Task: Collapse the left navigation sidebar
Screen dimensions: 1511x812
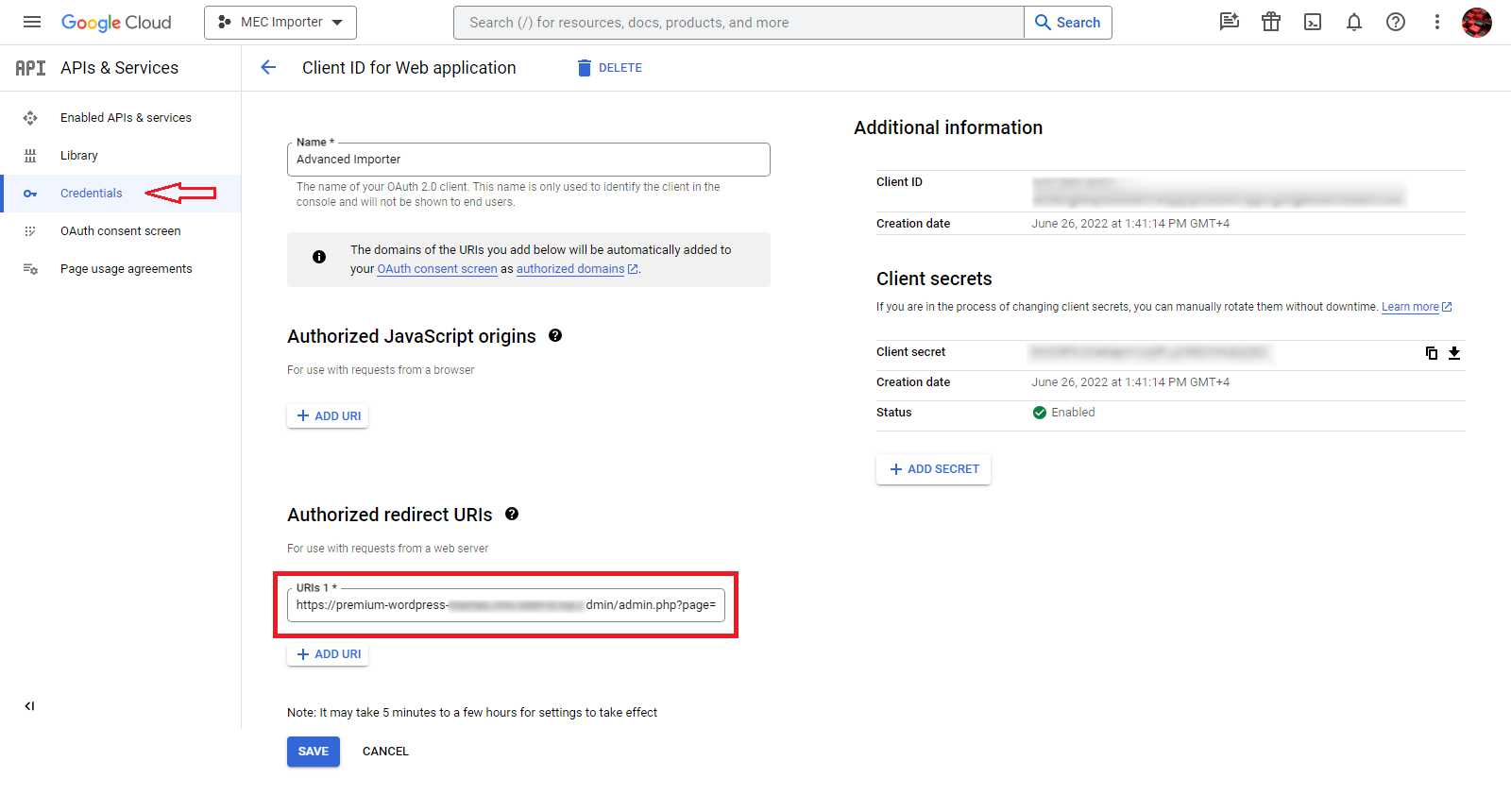Action: pyautogui.click(x=29, y=705)
